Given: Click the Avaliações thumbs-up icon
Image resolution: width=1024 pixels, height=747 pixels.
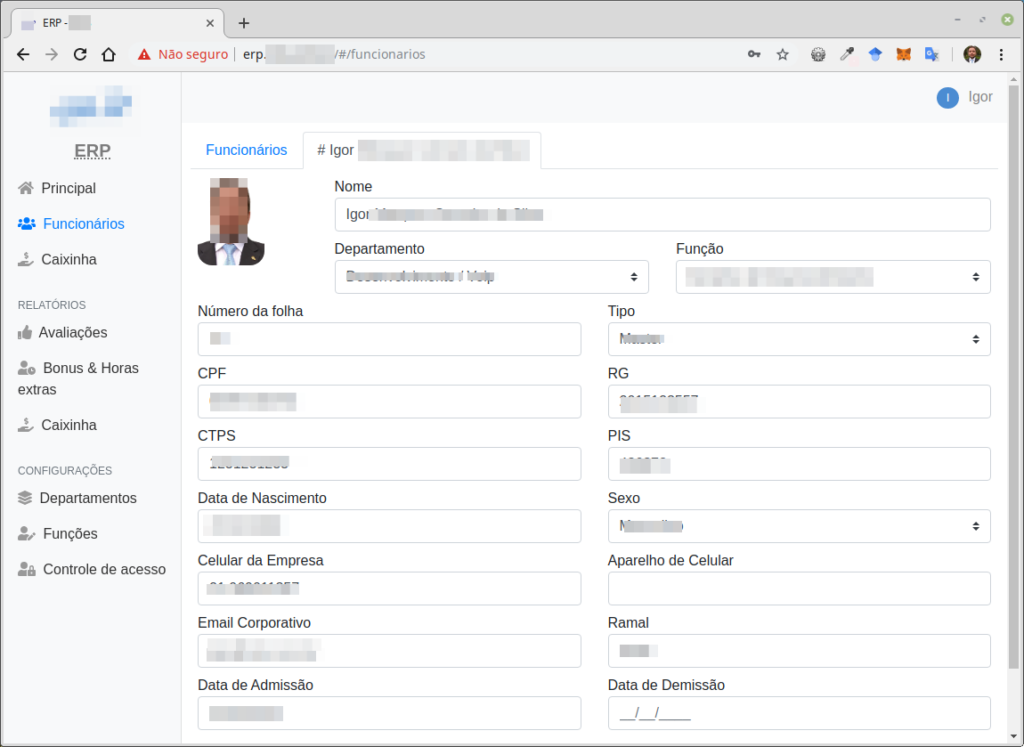Looking at the screenshot, I should [26, 332].
